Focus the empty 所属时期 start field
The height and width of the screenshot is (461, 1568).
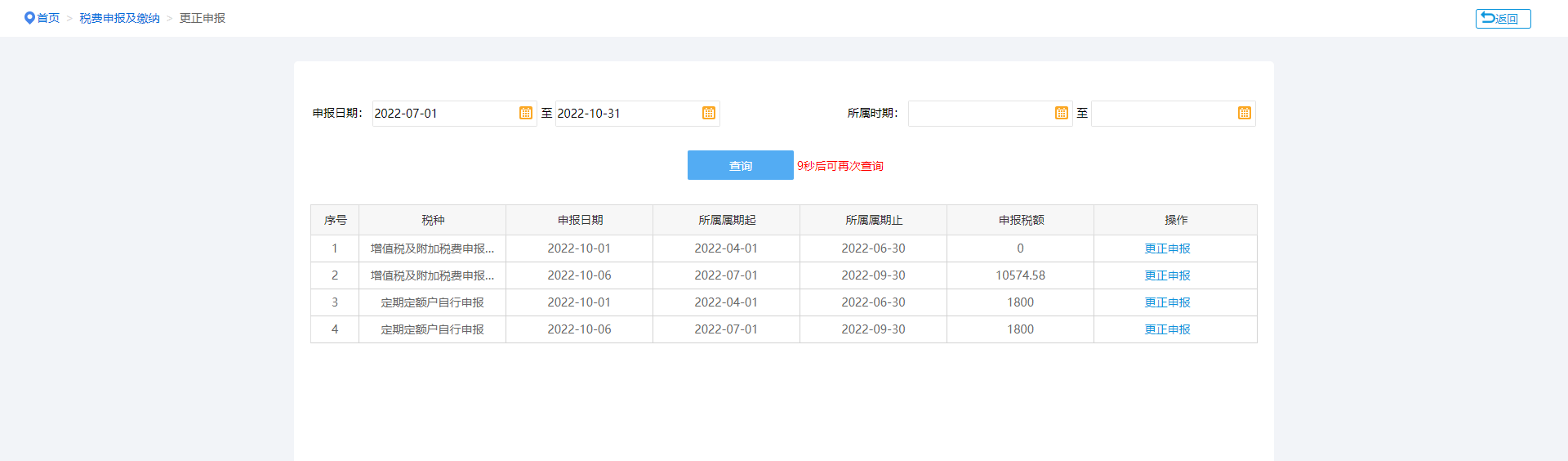[x=981, y=114]
